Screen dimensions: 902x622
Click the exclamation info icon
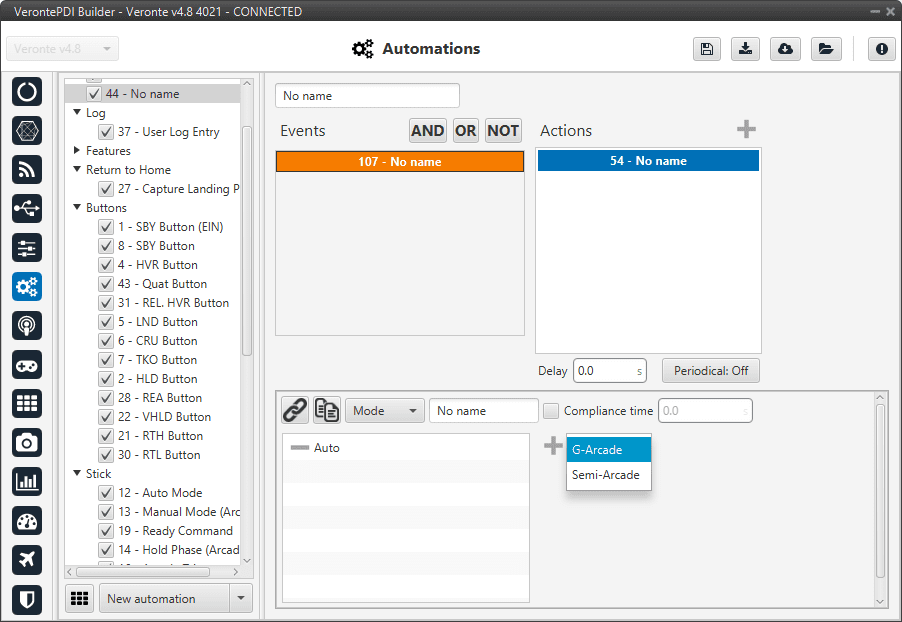[882, 49]
